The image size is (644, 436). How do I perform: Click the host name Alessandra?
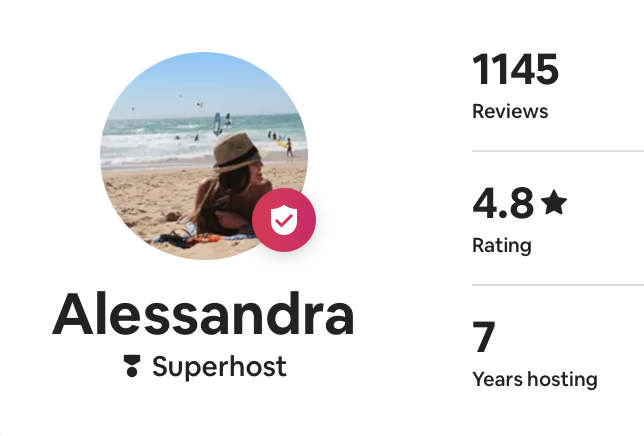click(203, 314)
